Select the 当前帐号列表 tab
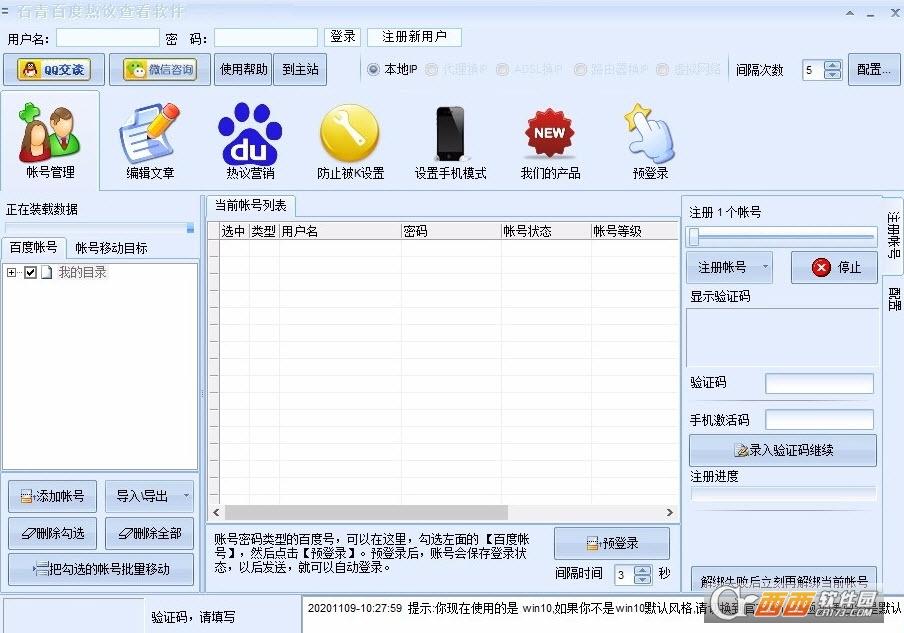The image size is (904, 633). pos(250,205)
